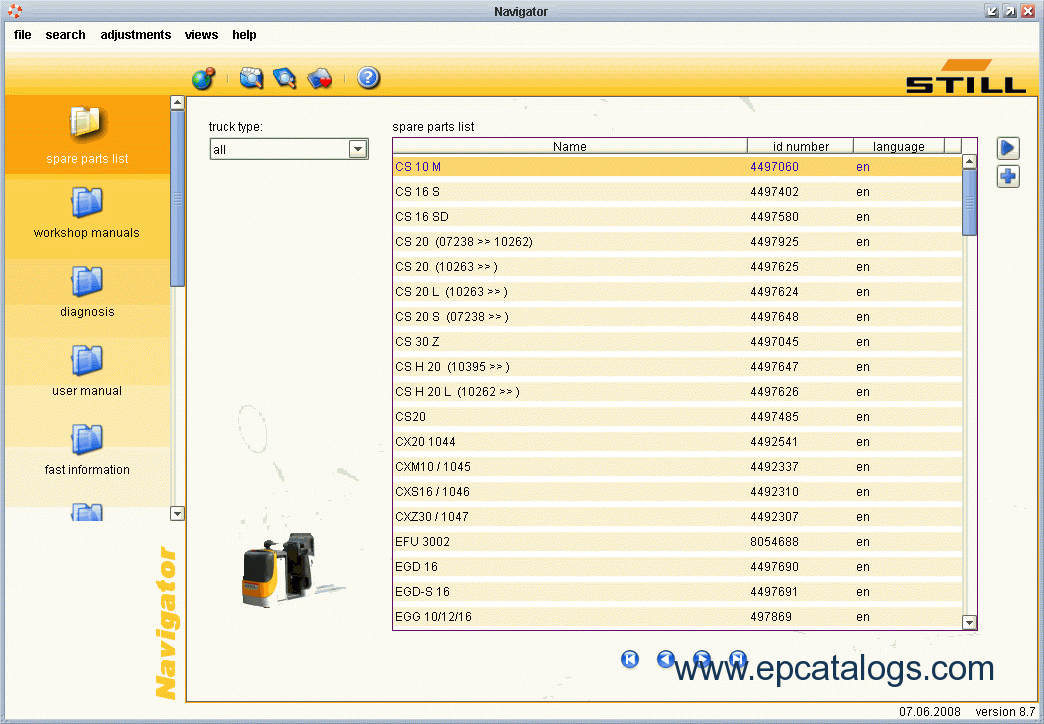Open fast information folder
This screenshot has height=724, width=1044.
(x=87, y=450)
